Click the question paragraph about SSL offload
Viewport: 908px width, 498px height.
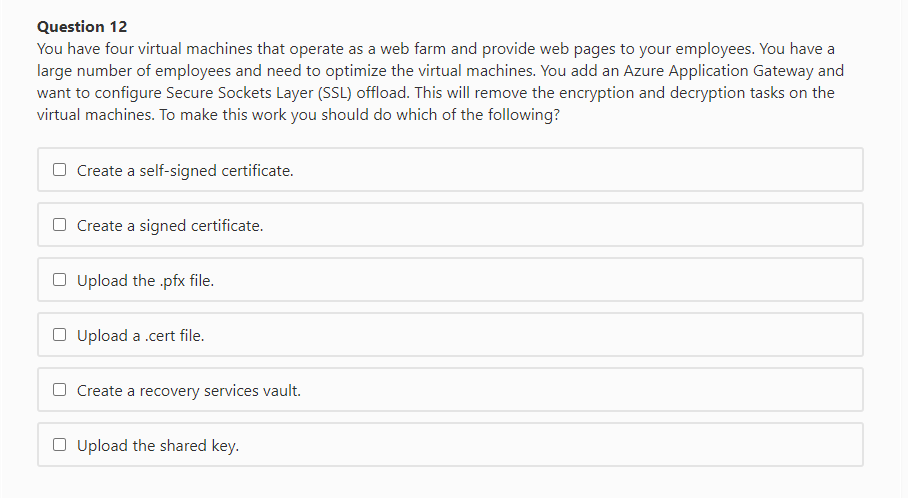tap(441, 82)
